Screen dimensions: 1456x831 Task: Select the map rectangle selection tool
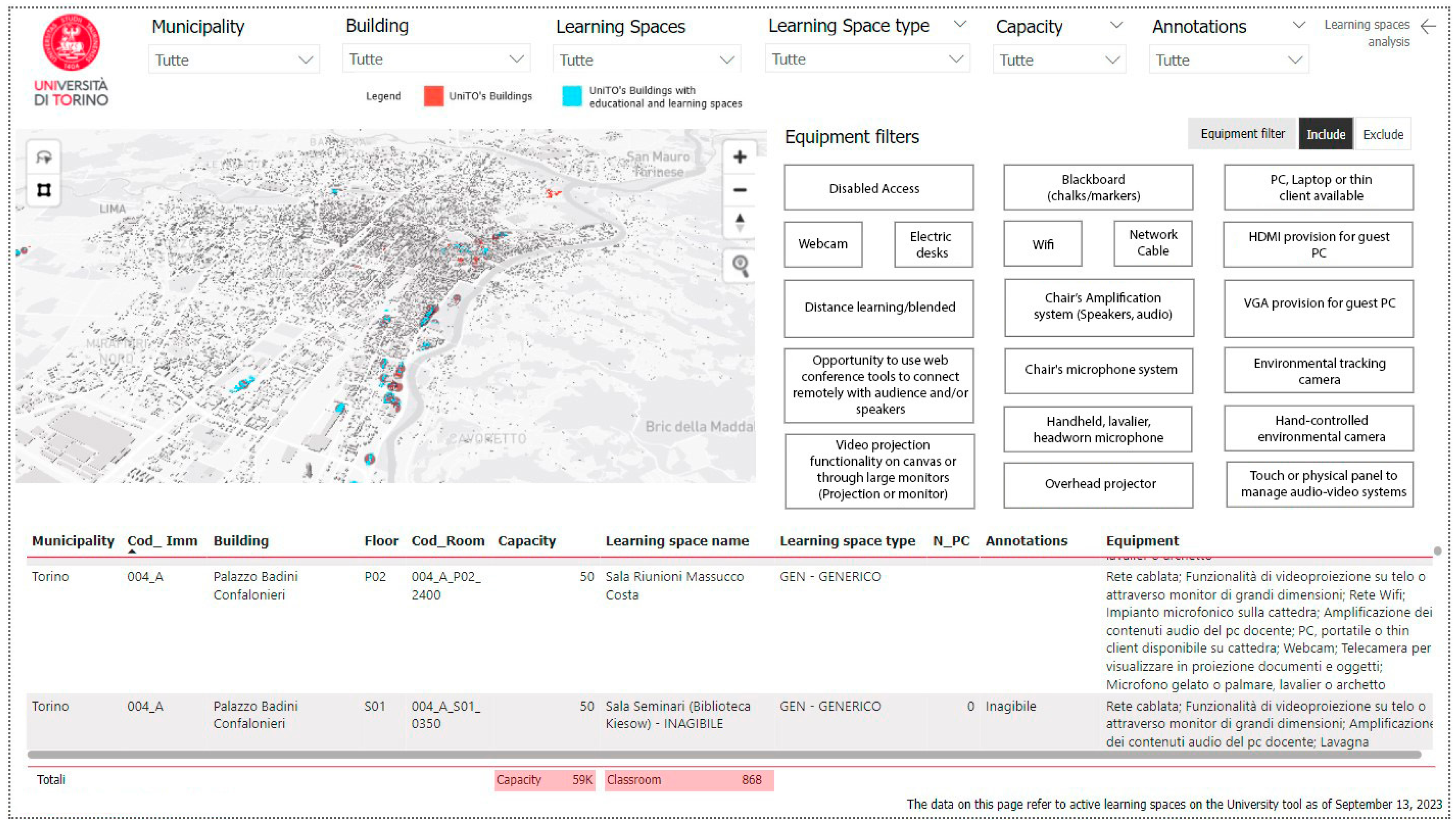[44, 189]
